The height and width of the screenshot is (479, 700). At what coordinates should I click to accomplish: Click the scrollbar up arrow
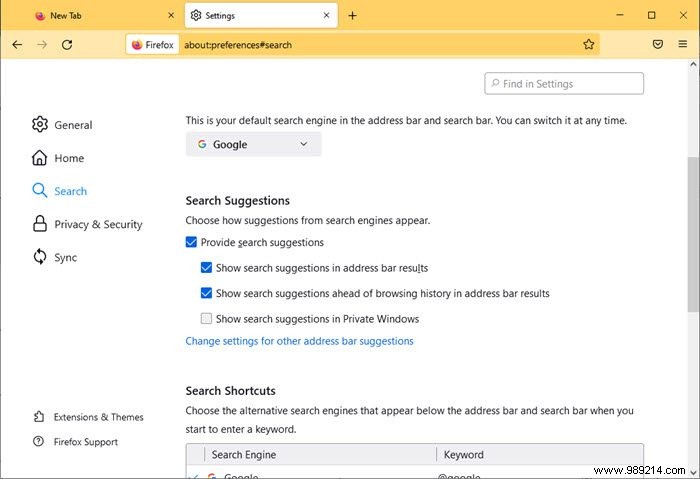click(693, 64)
